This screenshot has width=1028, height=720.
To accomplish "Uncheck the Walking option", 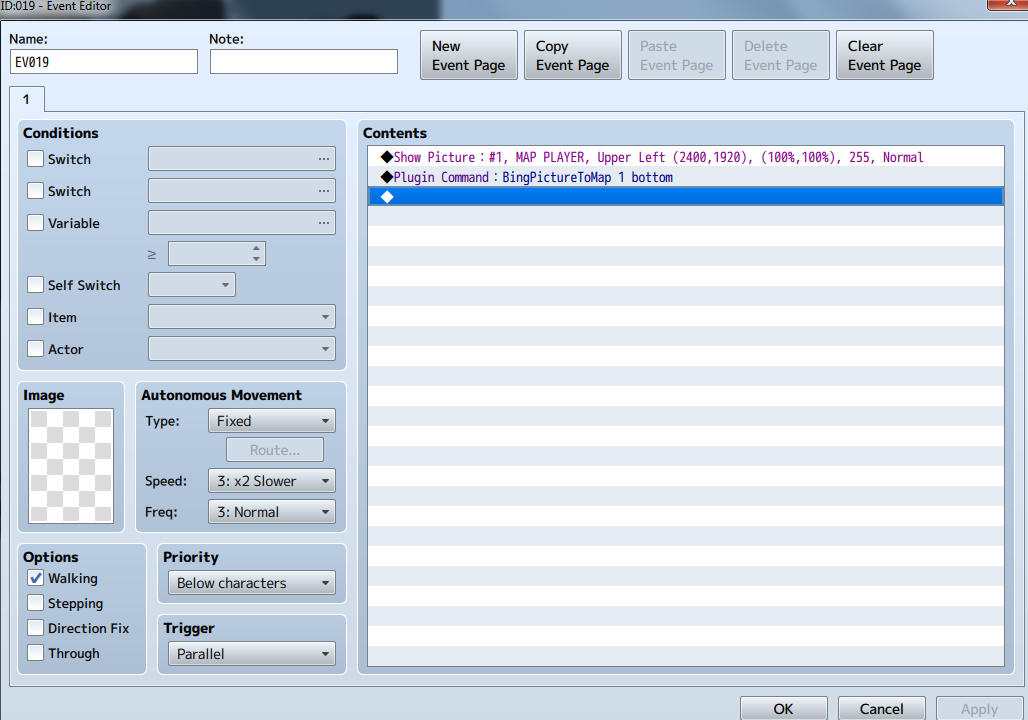I will coord(35,578).
